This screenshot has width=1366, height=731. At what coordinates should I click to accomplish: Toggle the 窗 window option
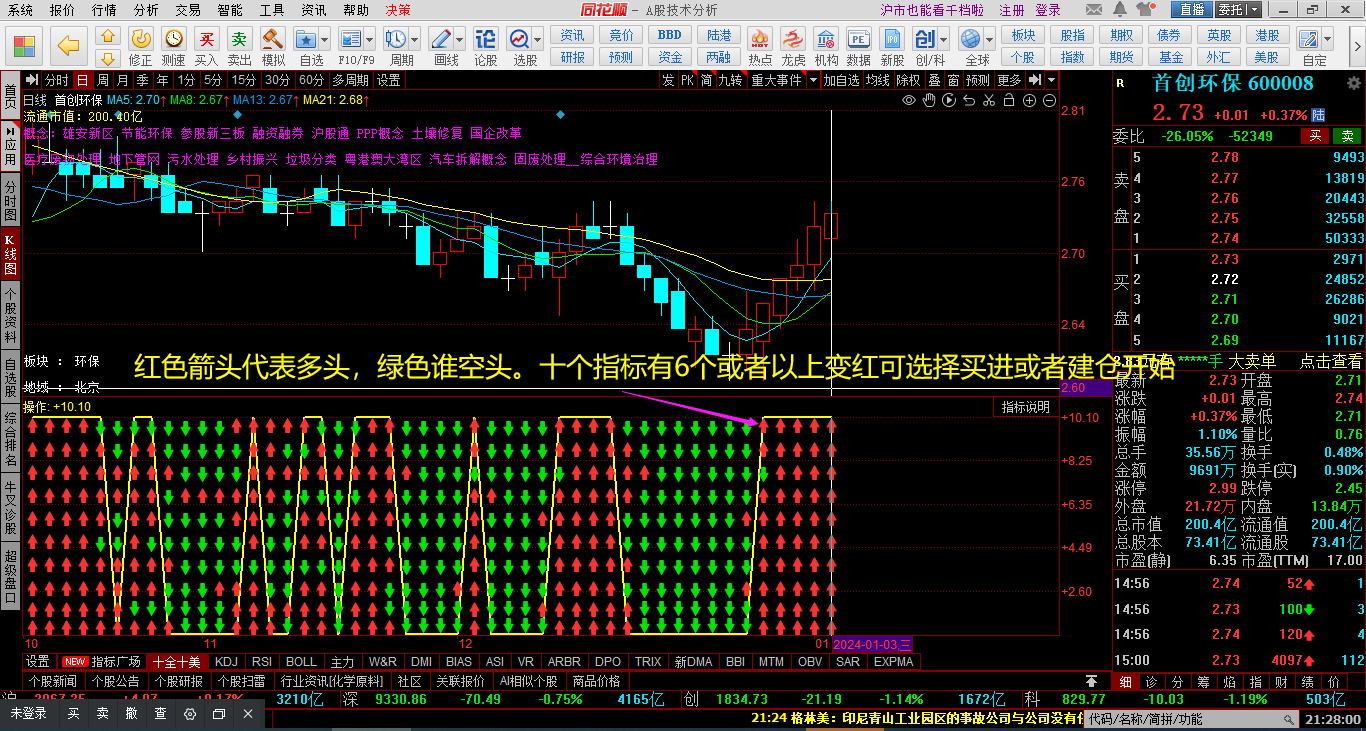tap(954, 80)
